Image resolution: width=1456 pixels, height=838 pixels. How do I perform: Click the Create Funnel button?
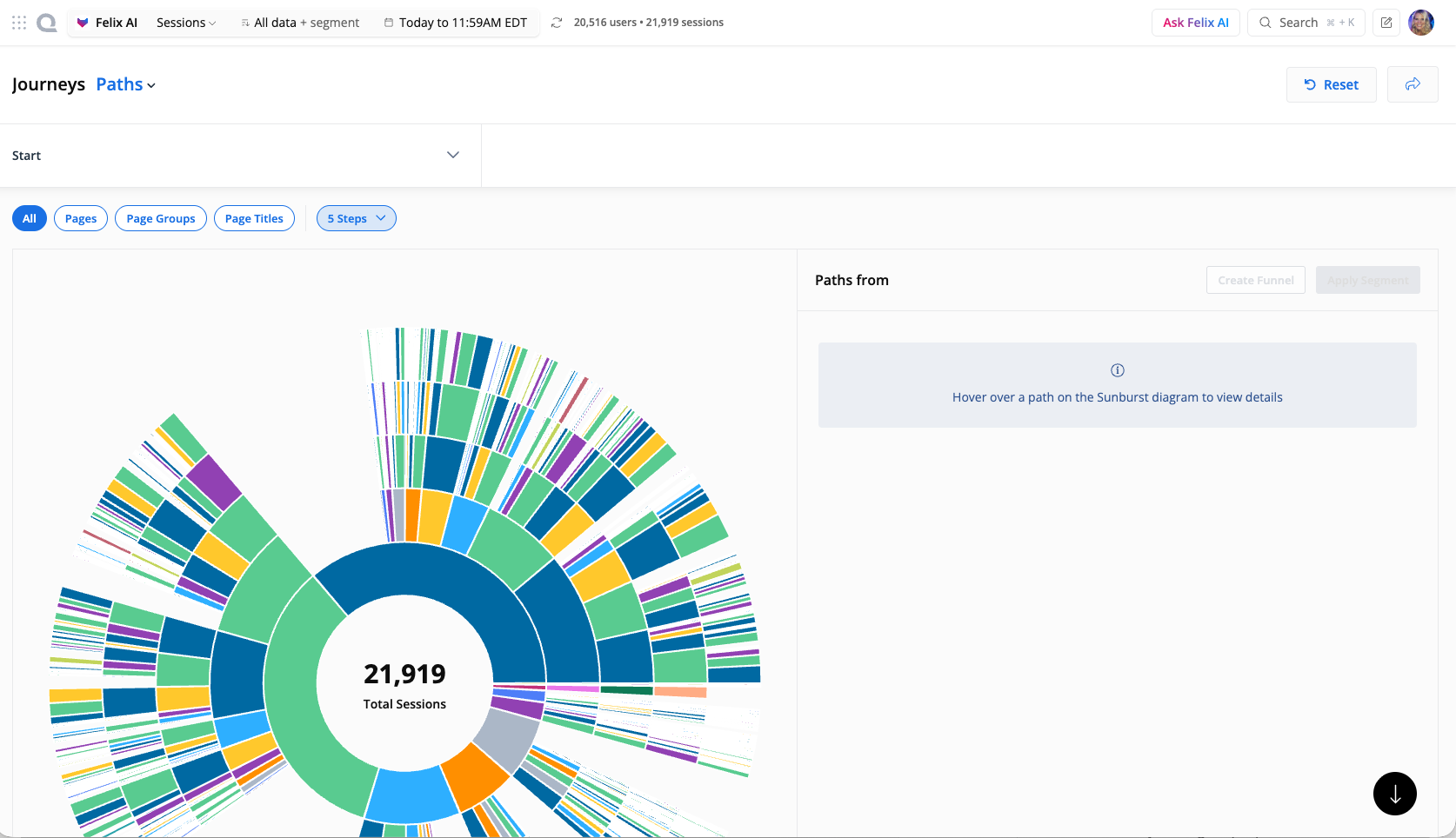click(1256, 280)
